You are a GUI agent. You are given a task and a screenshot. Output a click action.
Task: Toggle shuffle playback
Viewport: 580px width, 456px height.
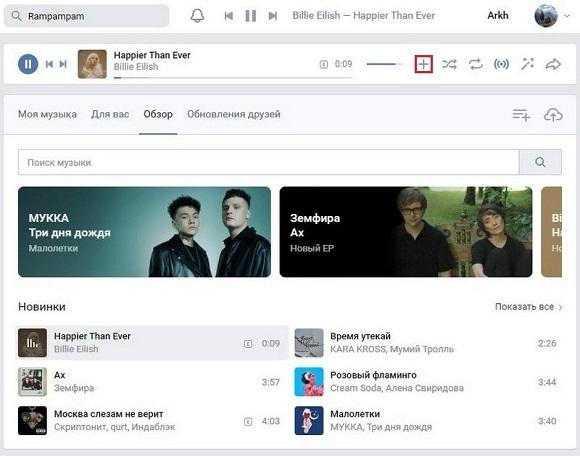[x=449, y=64]
